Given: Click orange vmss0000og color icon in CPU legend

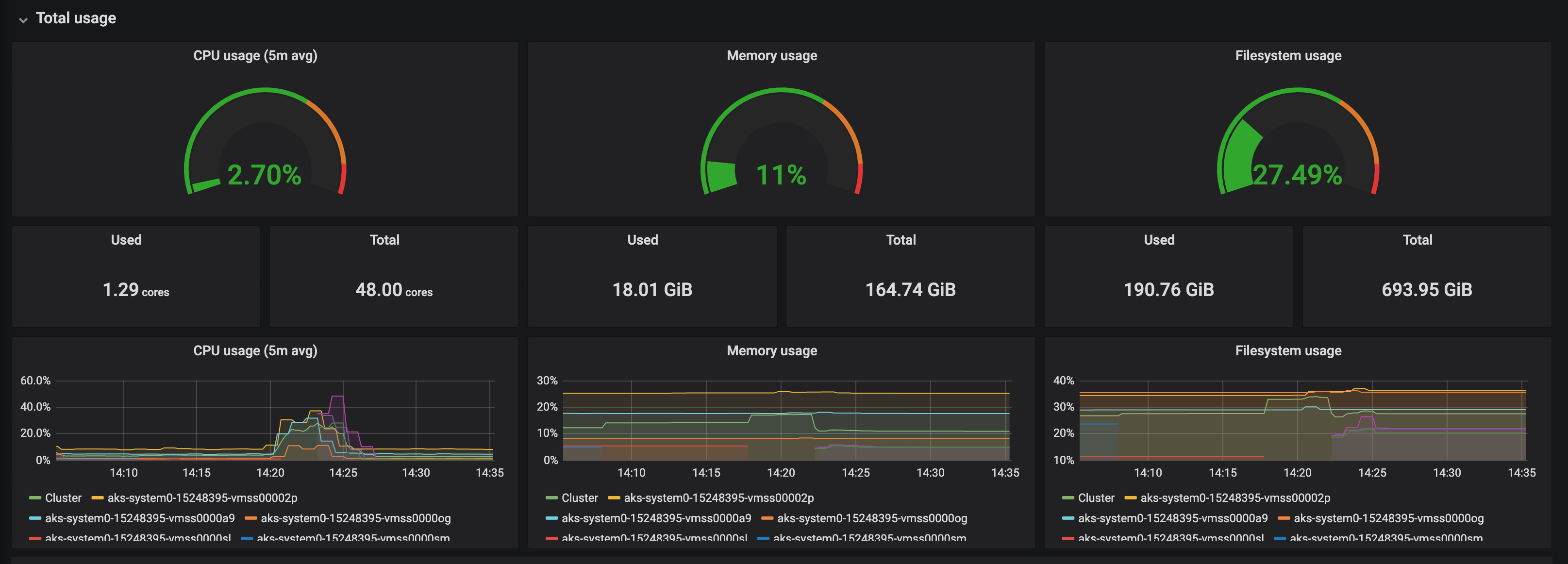Looking at the screenshot, I should 250,519.
